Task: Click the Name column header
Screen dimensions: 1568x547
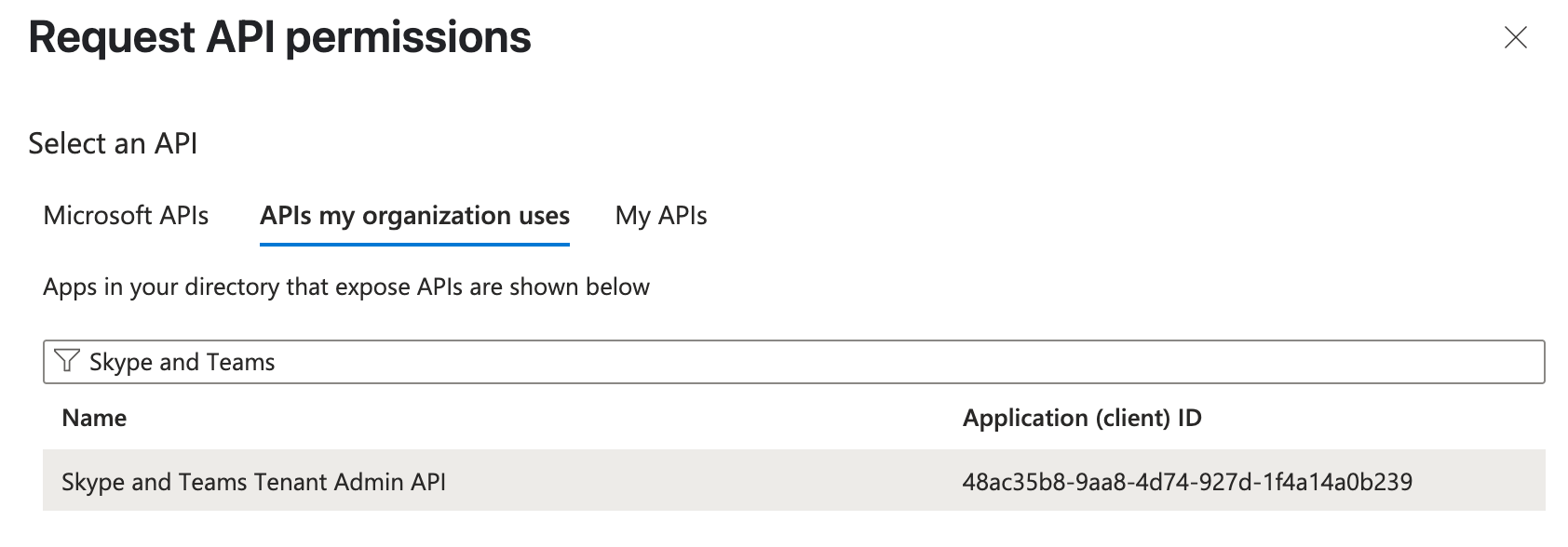Action: point(94,418)
